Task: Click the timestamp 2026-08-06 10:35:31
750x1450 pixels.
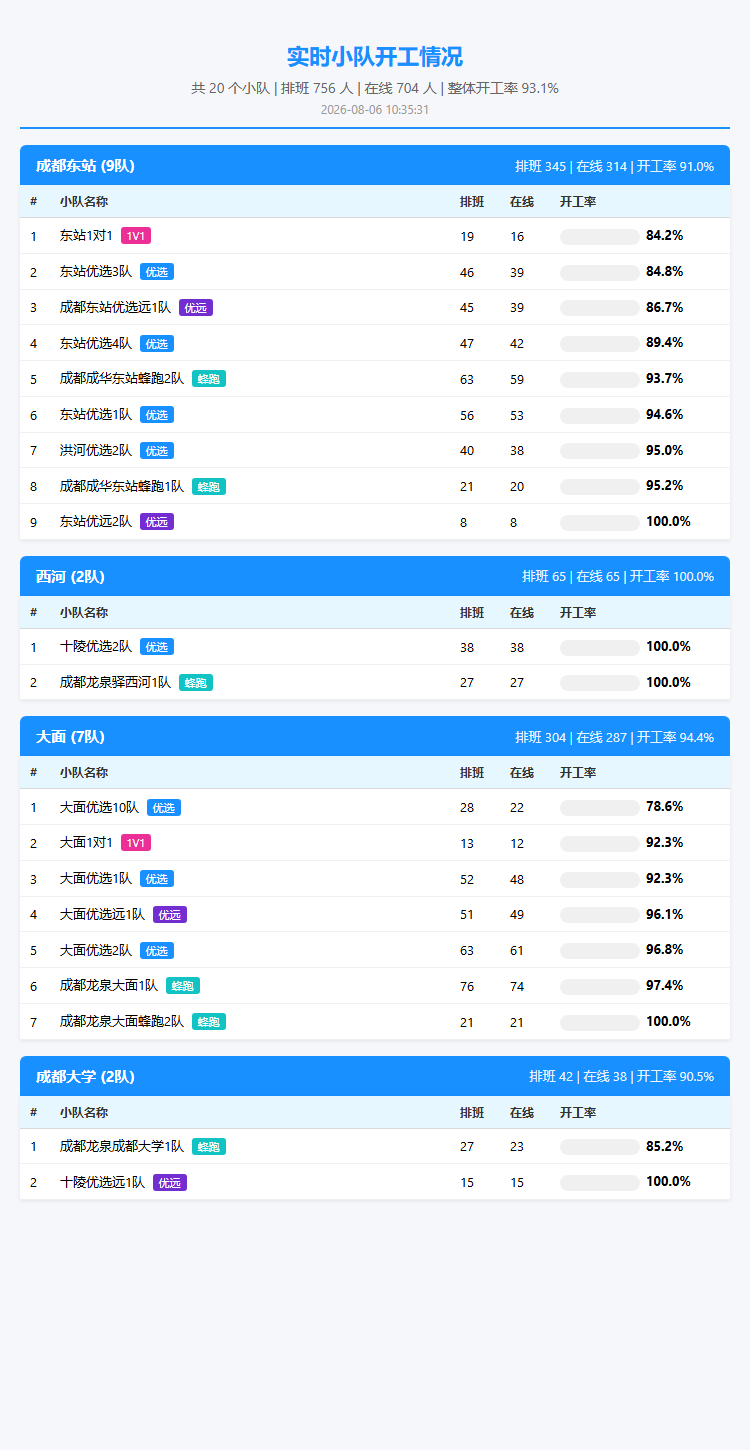Action: pos(375,109)
